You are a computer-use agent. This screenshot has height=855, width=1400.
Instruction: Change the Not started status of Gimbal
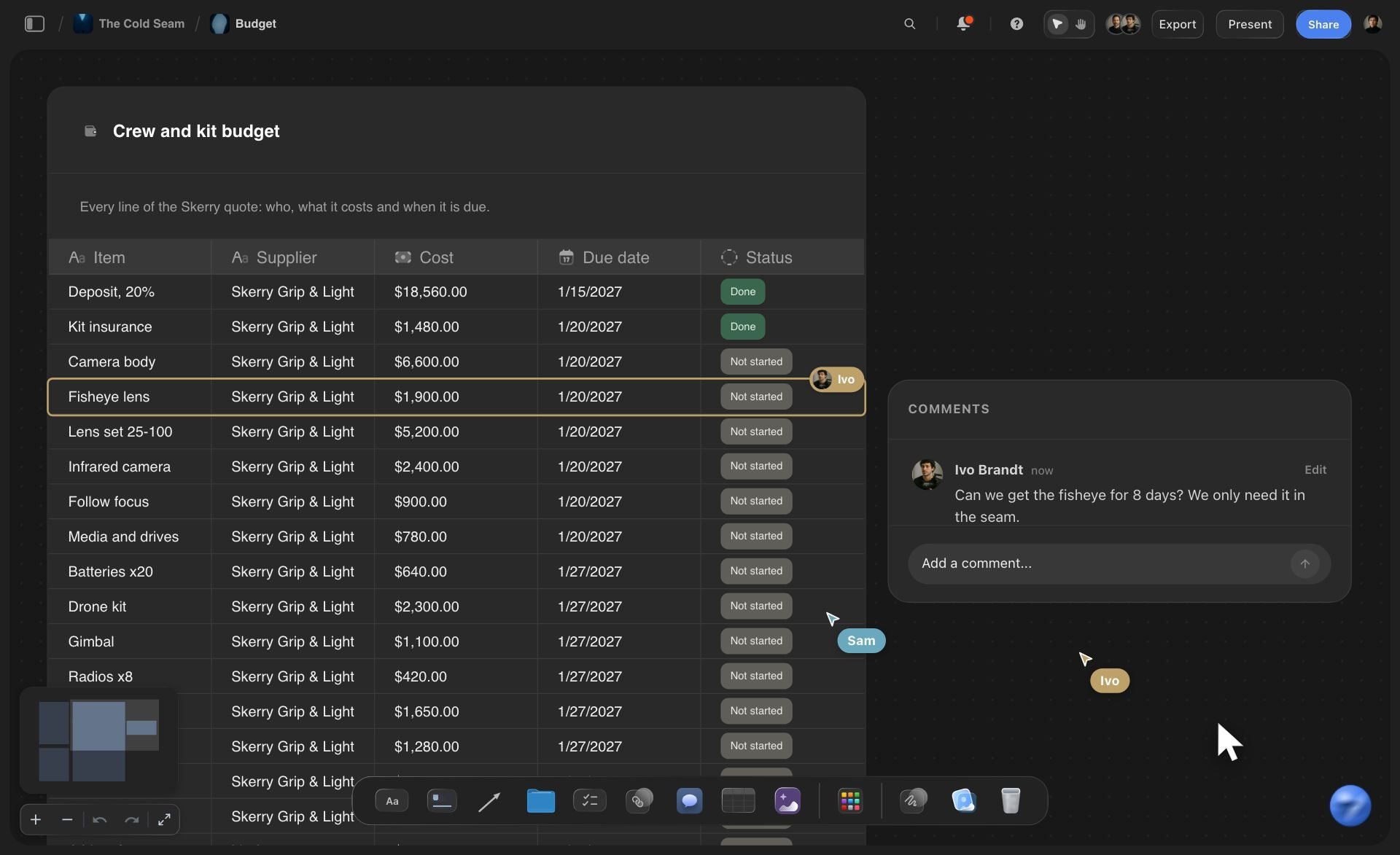756,641
